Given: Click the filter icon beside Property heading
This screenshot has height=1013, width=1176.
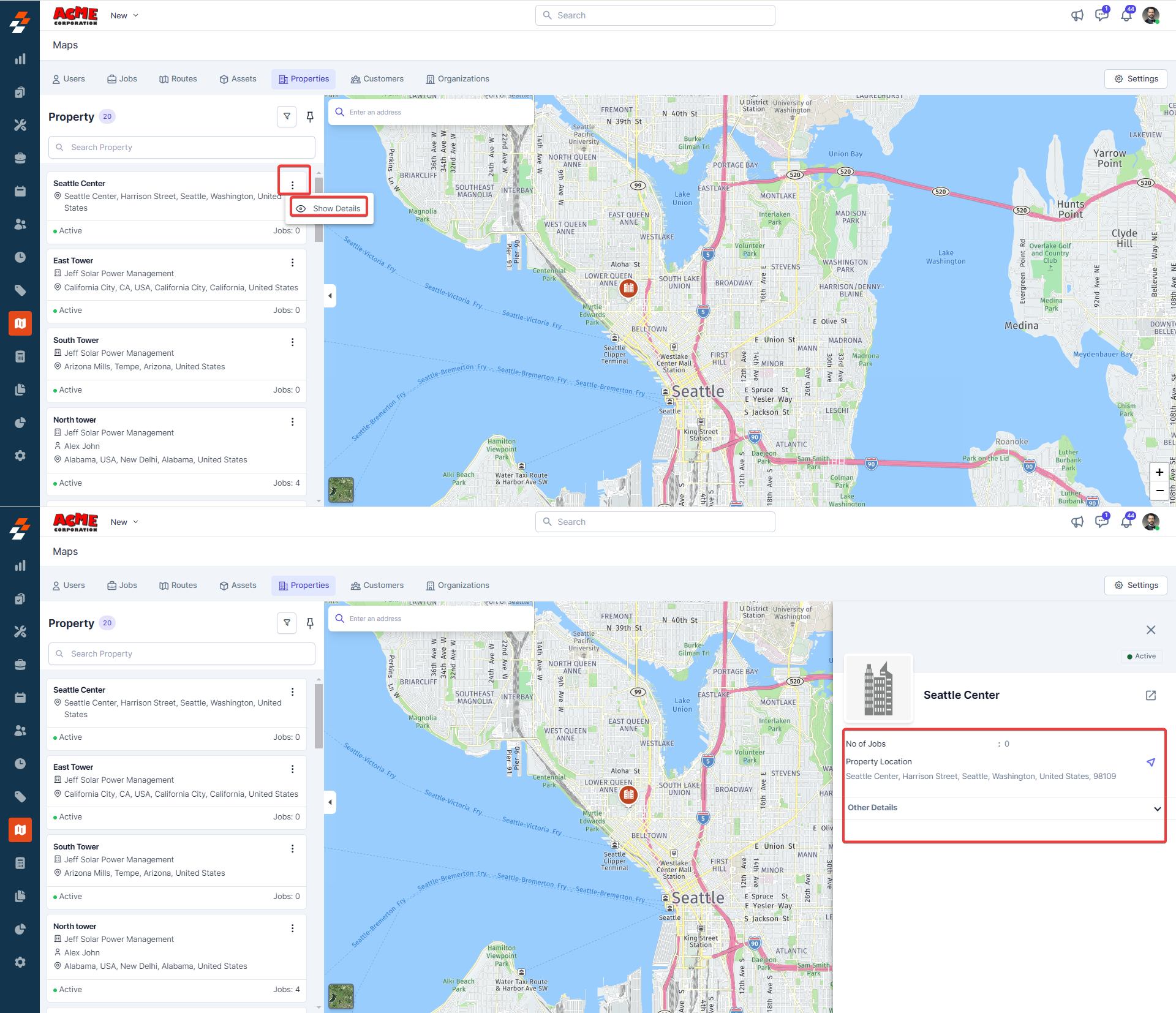Looking at the screenshot, I should (287, 116).
